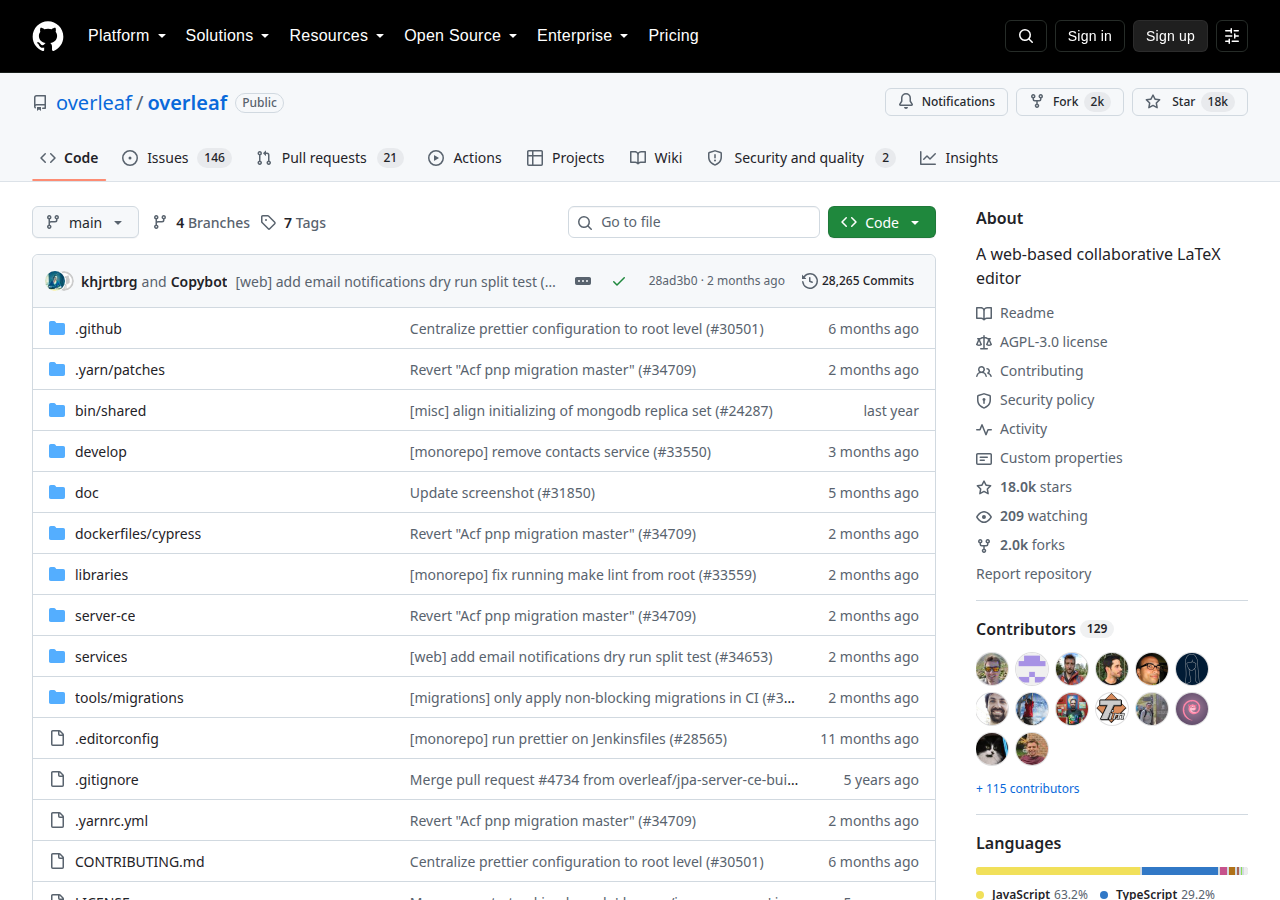
Task: Click the Sign up button
Action: click(1170, 36)
